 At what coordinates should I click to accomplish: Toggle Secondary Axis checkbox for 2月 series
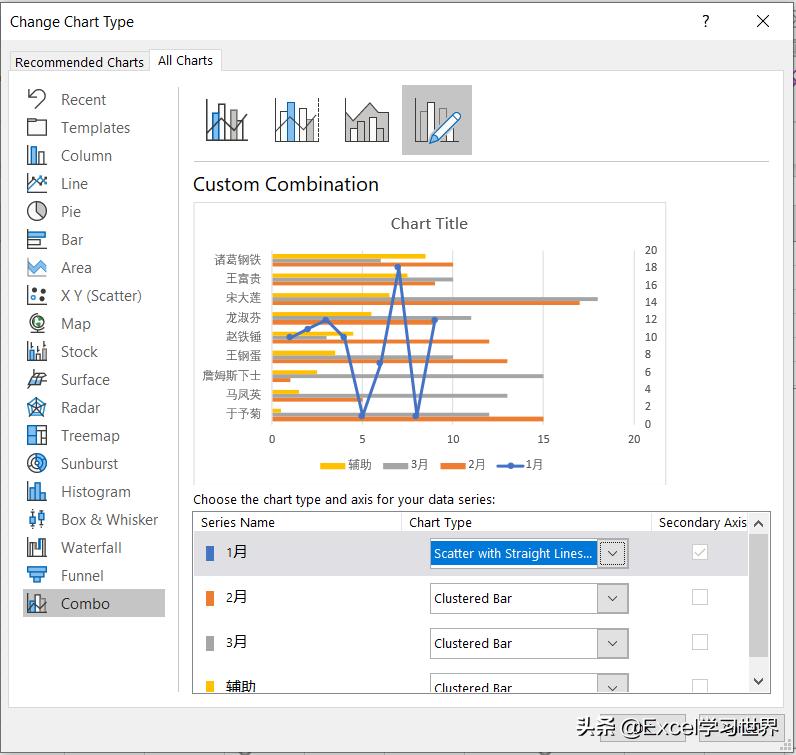tap(700, 597)
